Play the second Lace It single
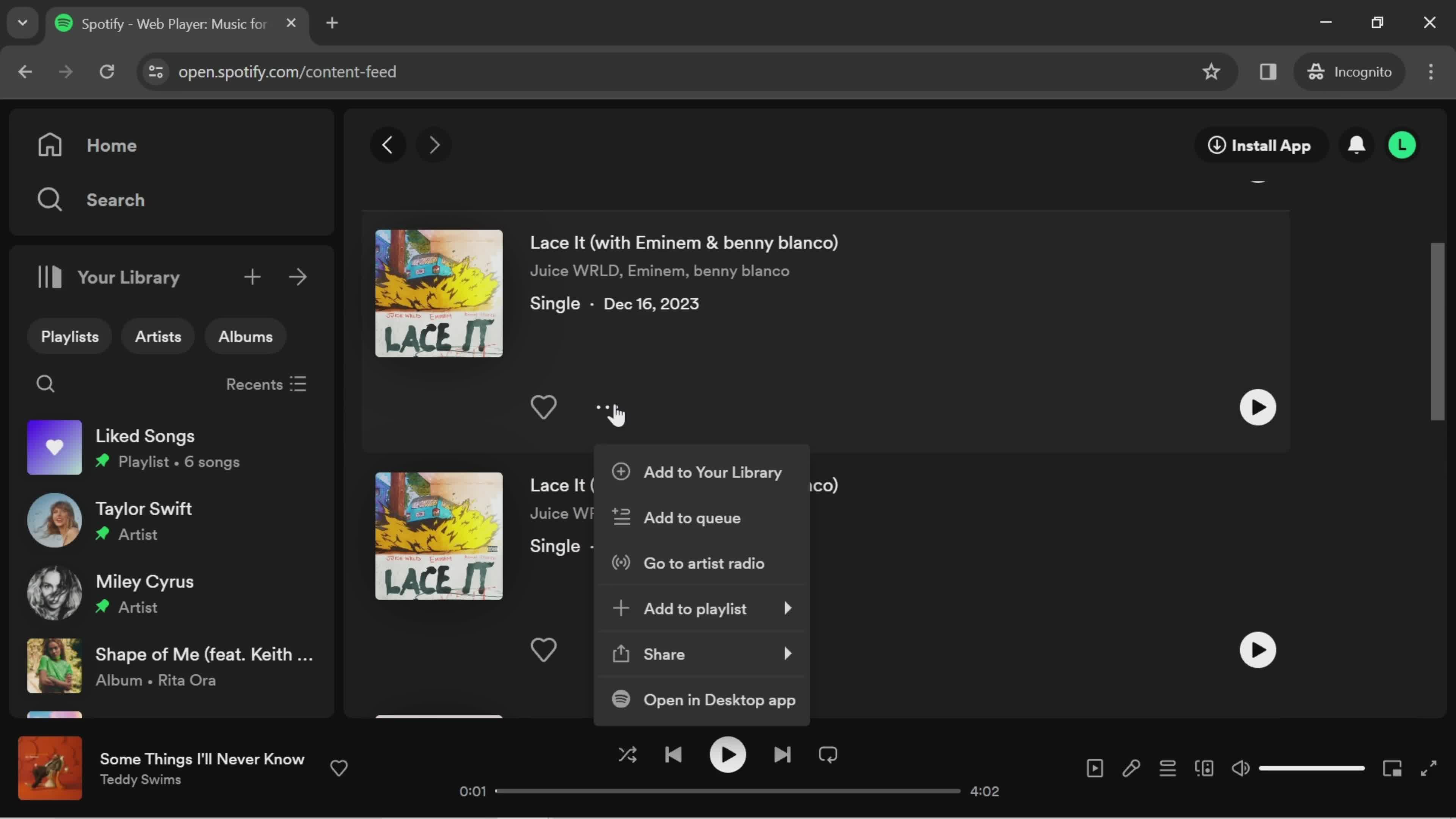 coord(1258,650)
